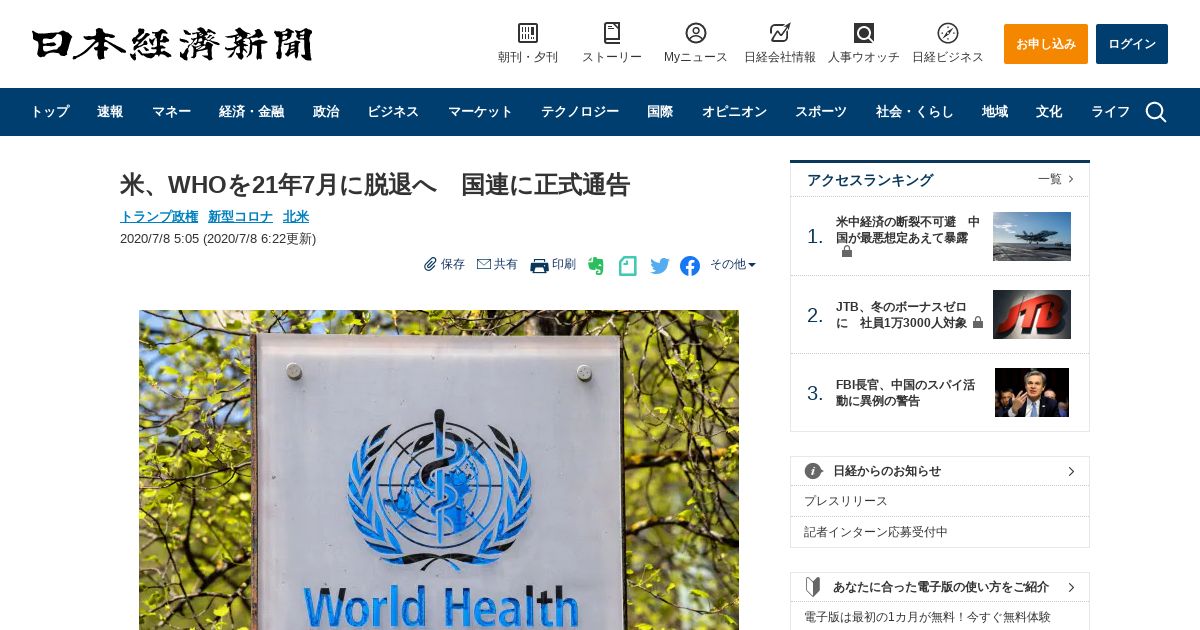Expand the その他 share dropdown
The height and width of the screenshot is (630, 1200).
pyautogui.click(x=733, y=264)
